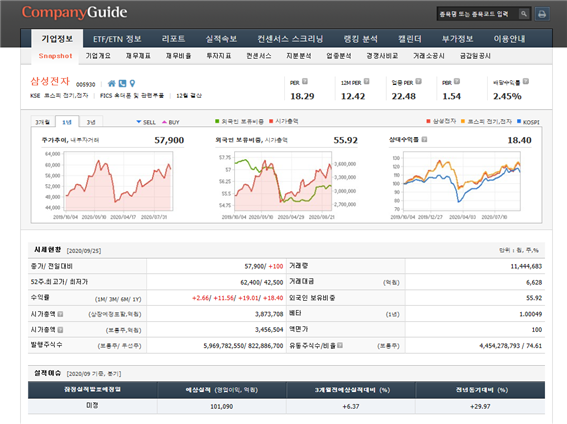Open the ETF/ETN 정보 menu
This screenshot has width=567, height=424.
(117, 39)
